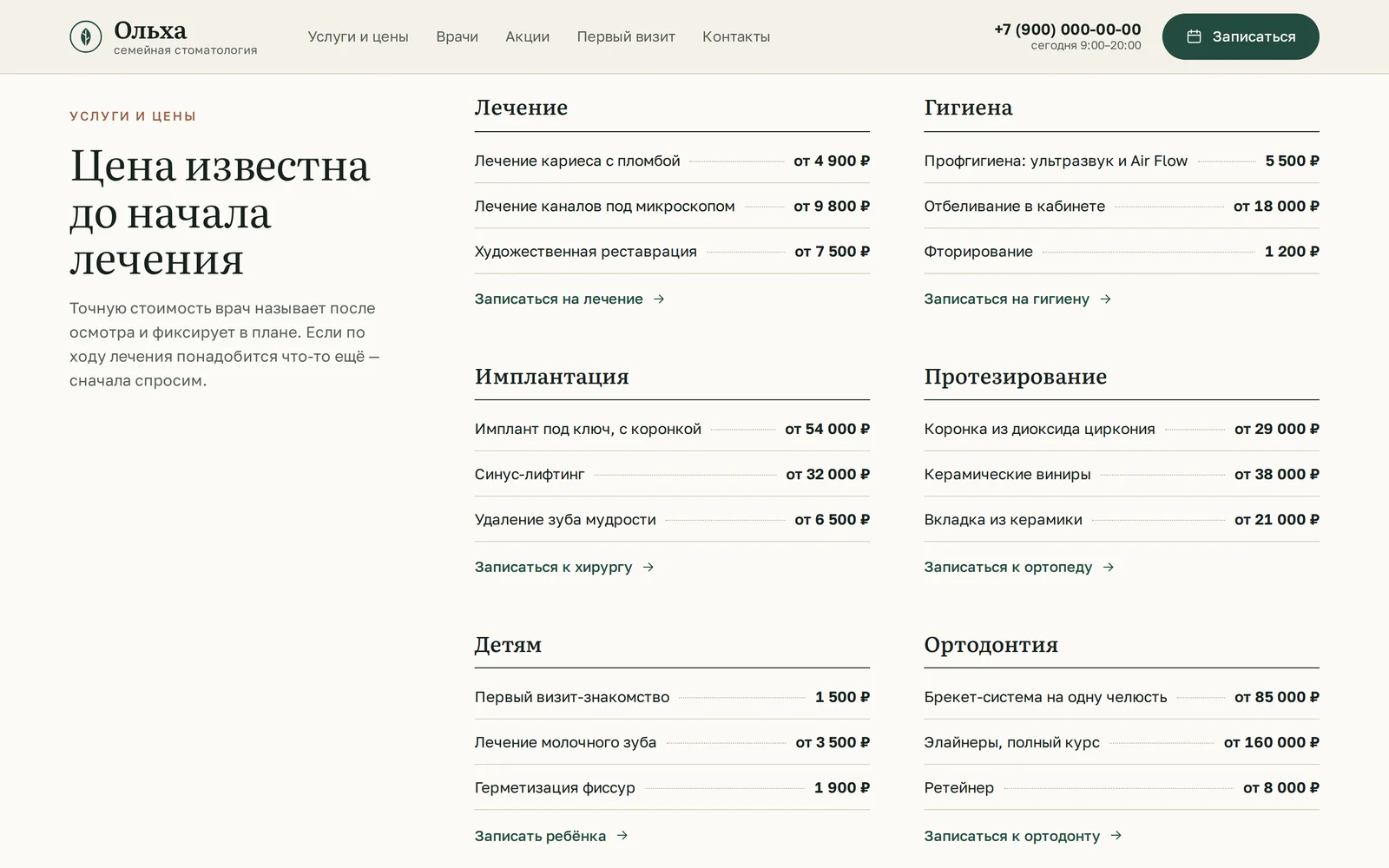Image resolution: width=1389 pixels, height=868 pixels.
Task: Click the Художественная реставрация service row
Action: (x=672, y=251)
